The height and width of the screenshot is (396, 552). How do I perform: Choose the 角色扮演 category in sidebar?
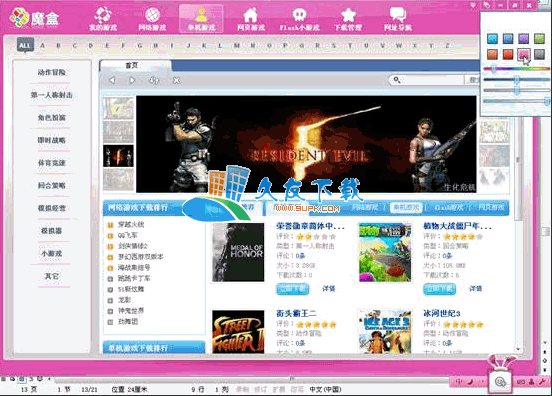tap(52, 118)
